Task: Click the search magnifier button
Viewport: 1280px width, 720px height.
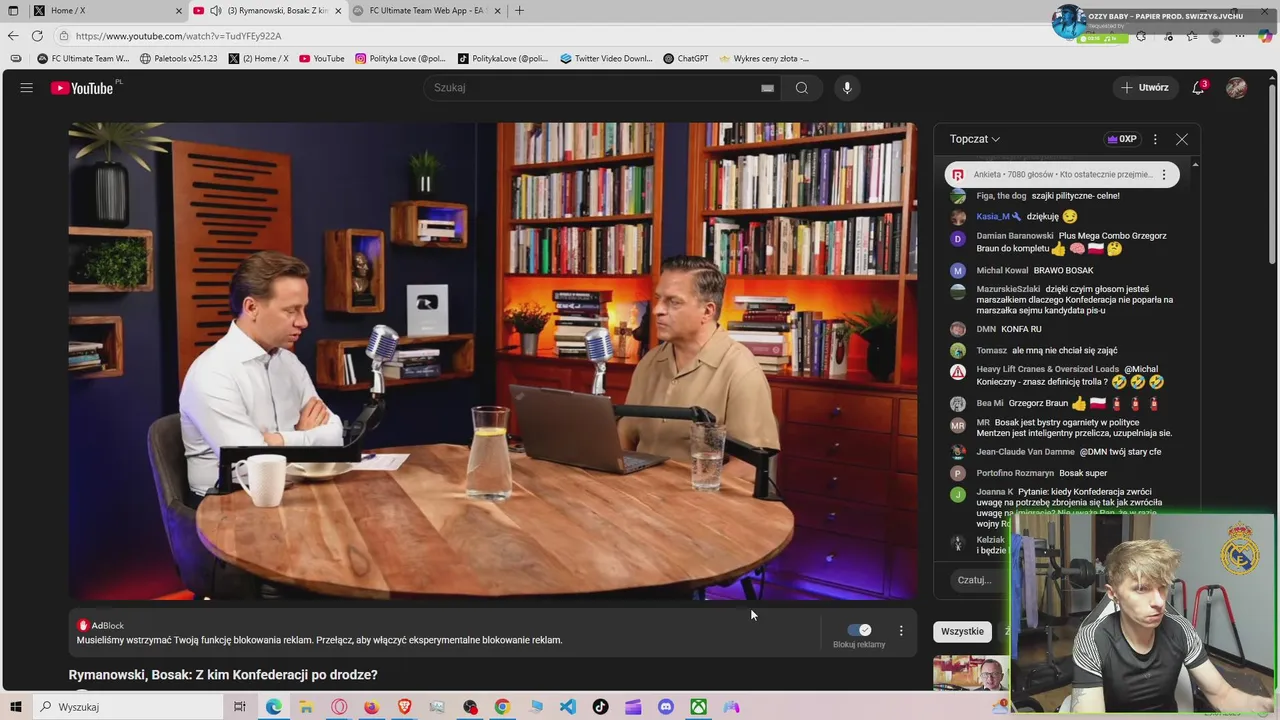Action: pyautogui.click(x=802, y=88)
